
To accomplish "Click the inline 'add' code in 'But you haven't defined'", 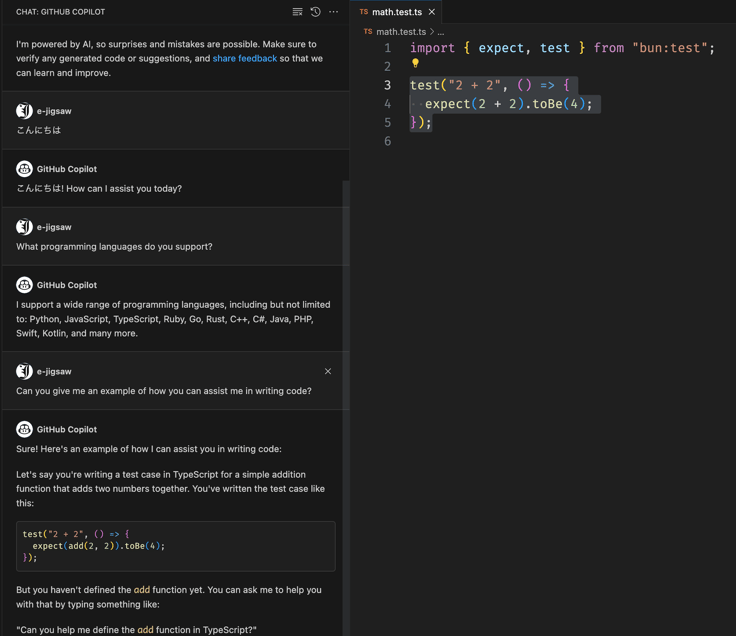I will (142, 590).
